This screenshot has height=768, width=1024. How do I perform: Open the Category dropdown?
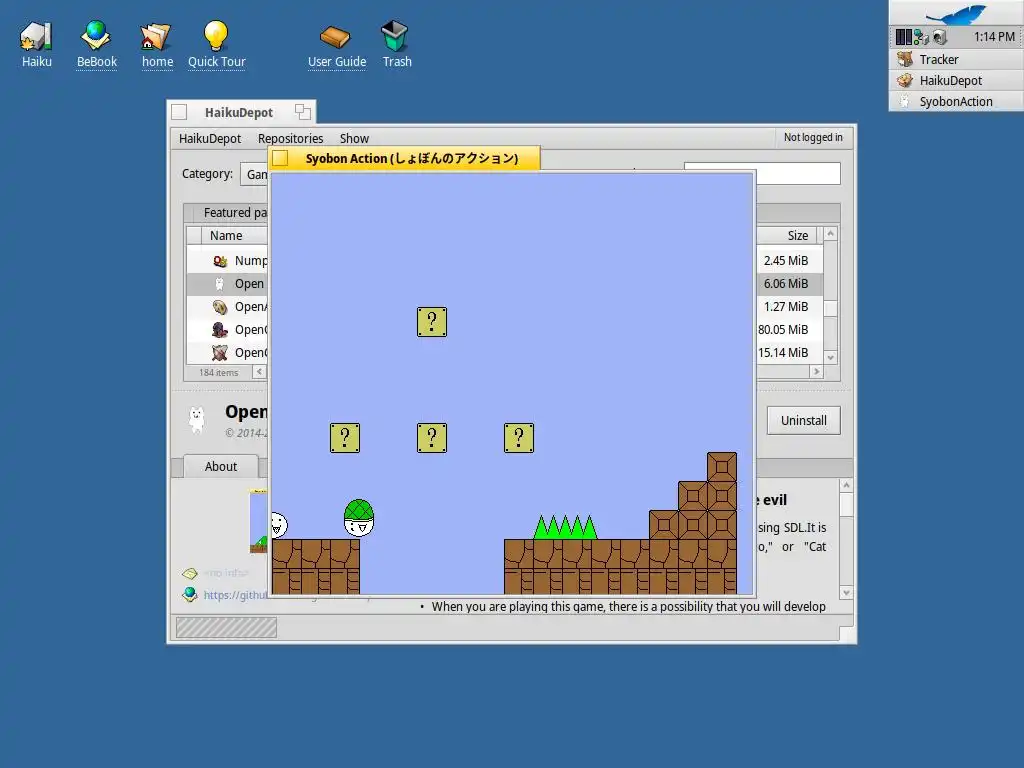tap(254, 174)
